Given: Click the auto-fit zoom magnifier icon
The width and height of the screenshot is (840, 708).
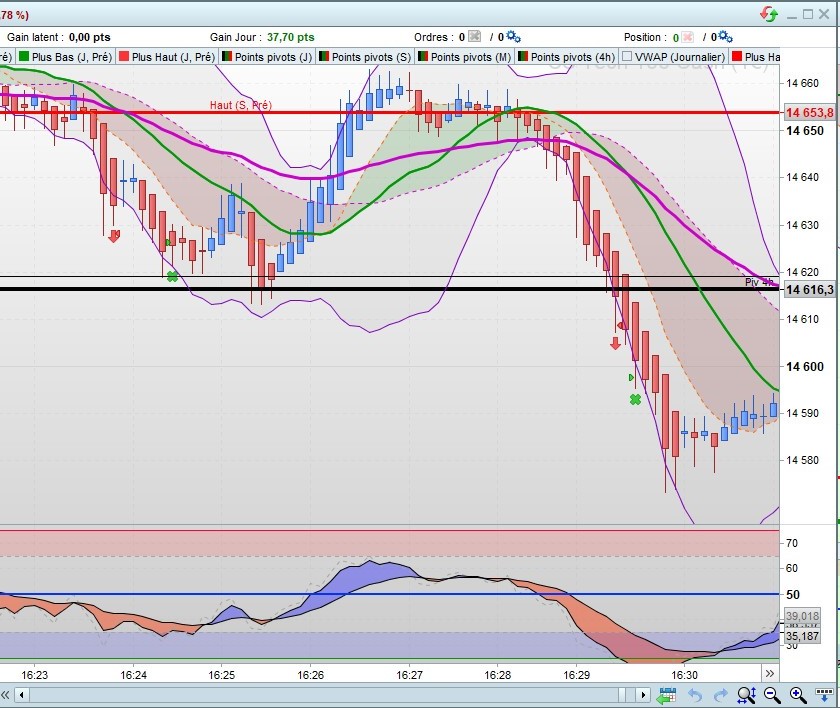Looking at the screenshot, I should [x=746, y=695].
